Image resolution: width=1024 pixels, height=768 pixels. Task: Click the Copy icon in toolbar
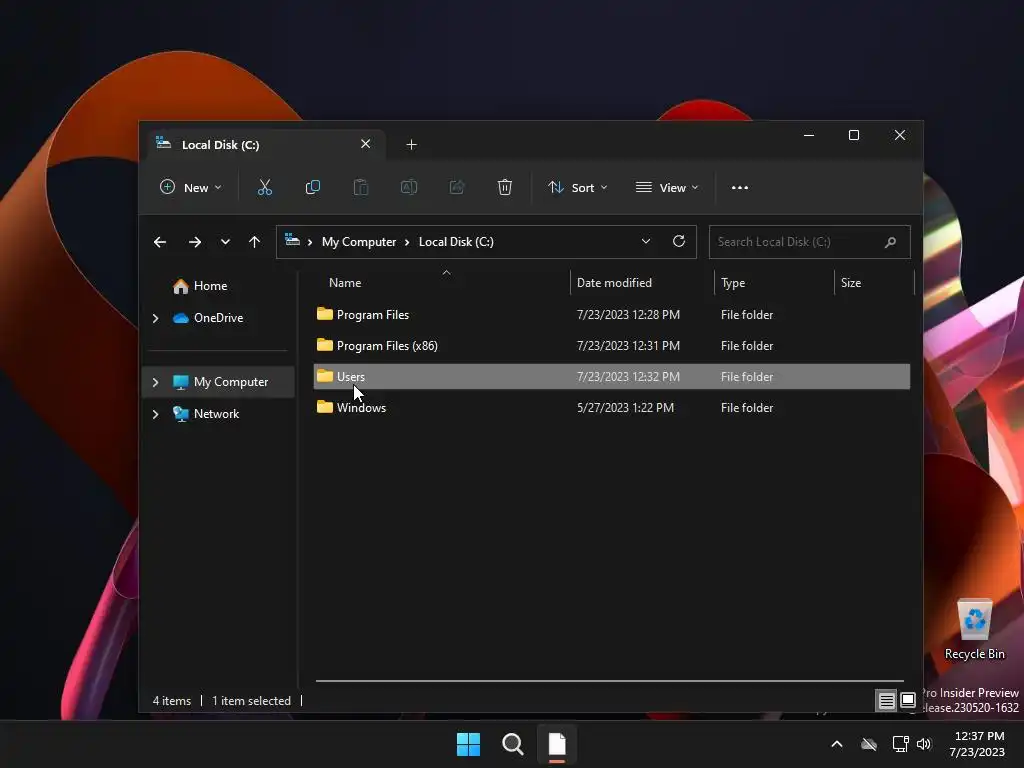coord(313,187)
